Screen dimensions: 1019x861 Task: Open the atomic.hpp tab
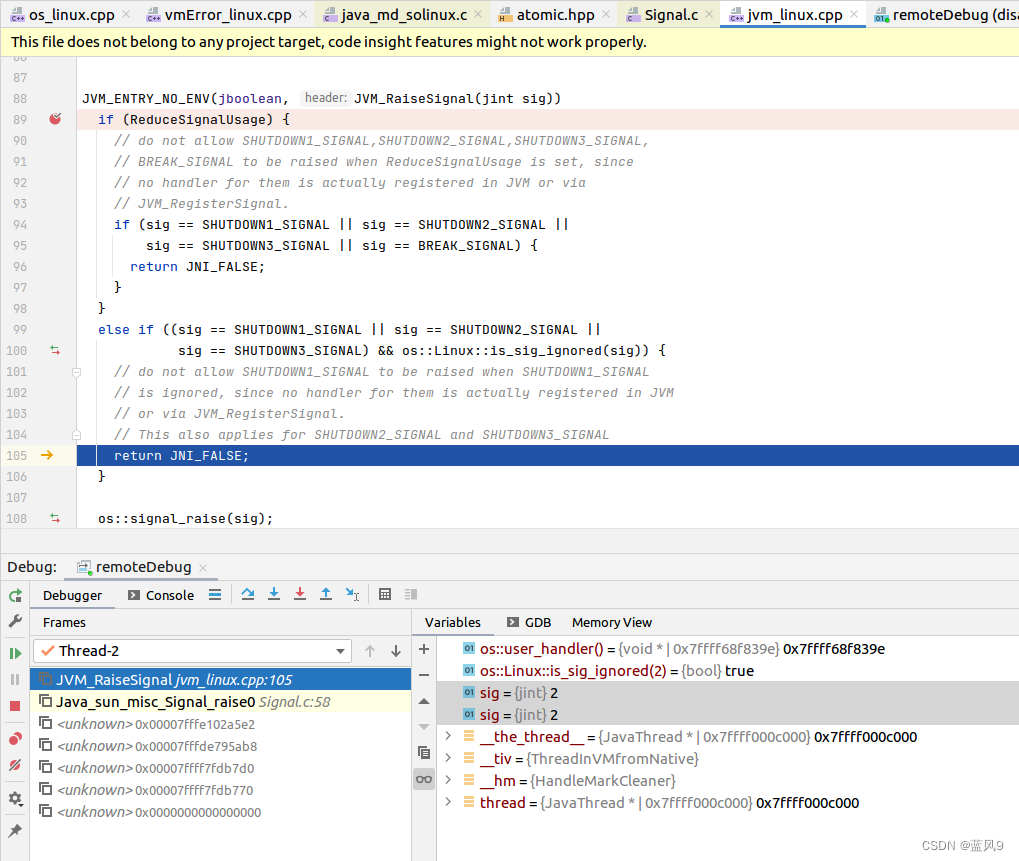(554, 14)
